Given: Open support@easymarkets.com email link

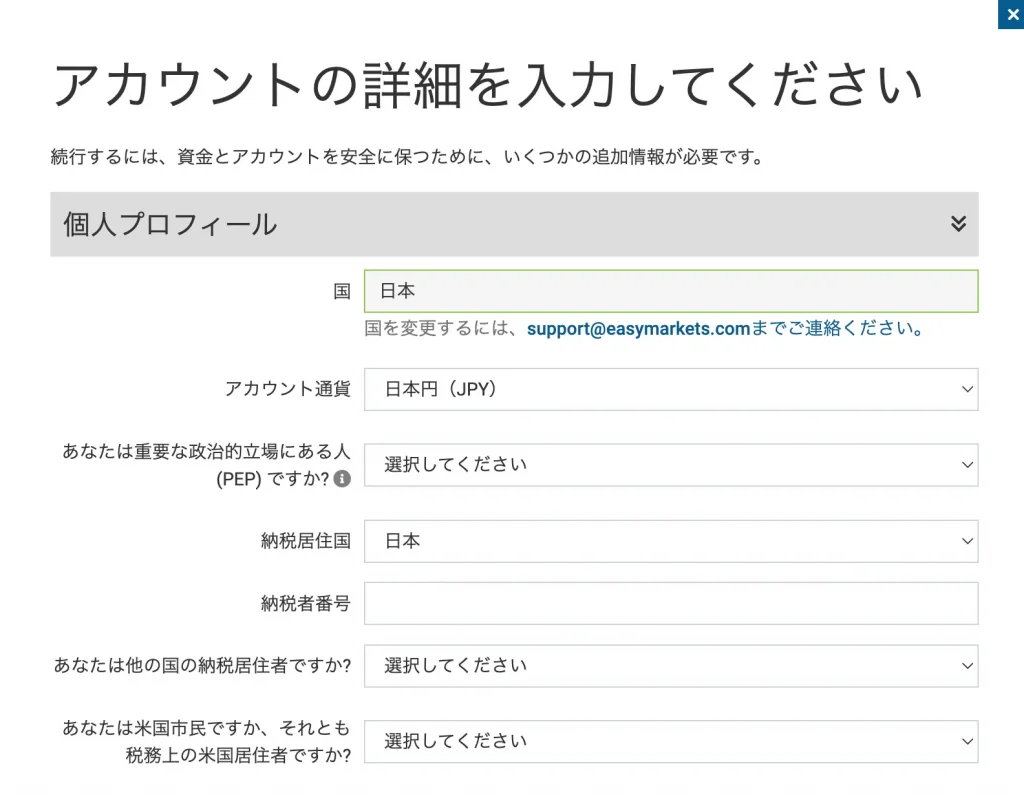Looking at the screenshot, I should tap(638, 329).
